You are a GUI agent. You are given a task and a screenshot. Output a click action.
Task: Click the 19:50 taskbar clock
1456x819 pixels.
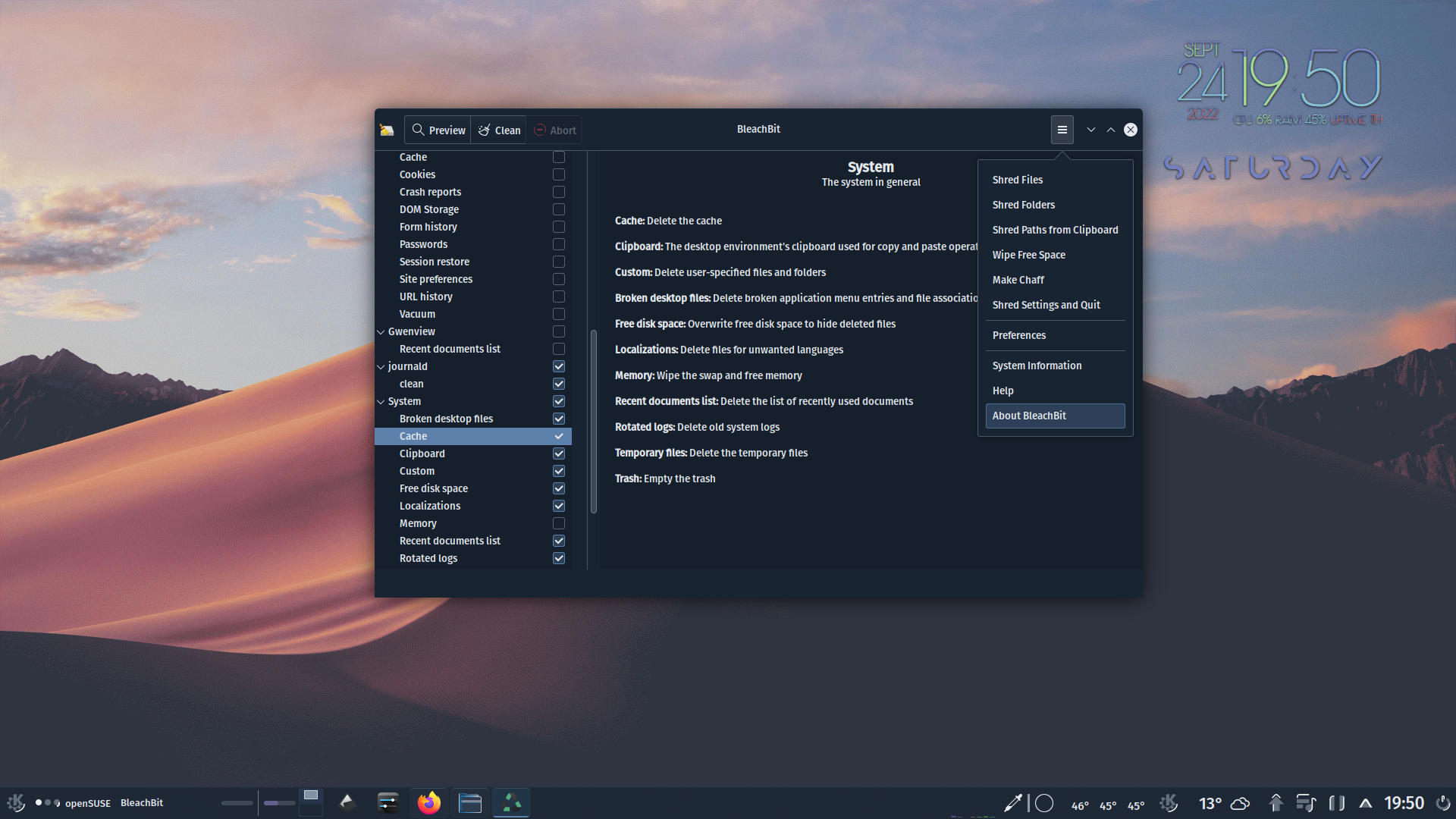[x=1404, y=803]
